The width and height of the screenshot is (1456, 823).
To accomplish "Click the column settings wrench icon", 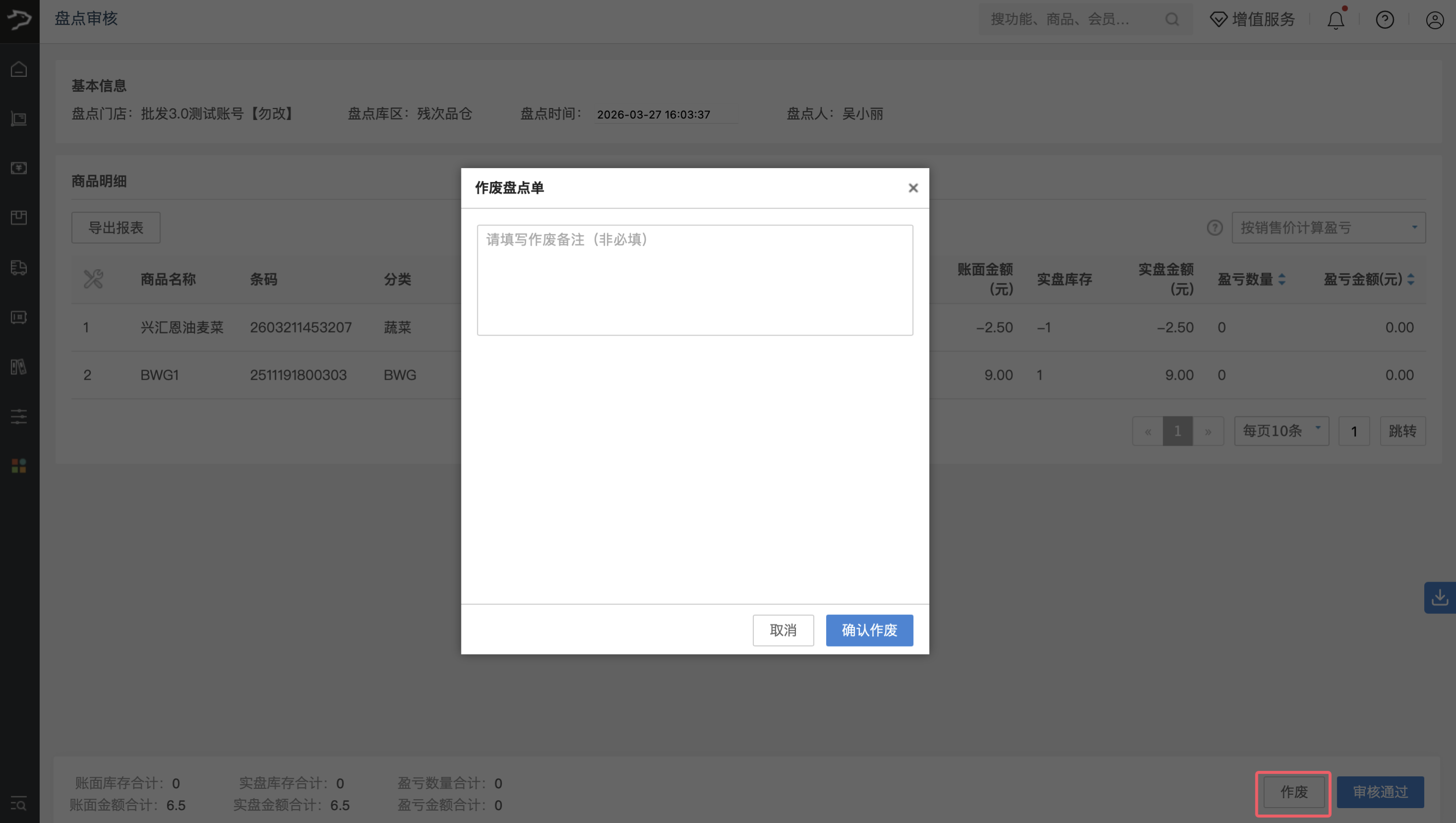I will click(x=93, y=279).
